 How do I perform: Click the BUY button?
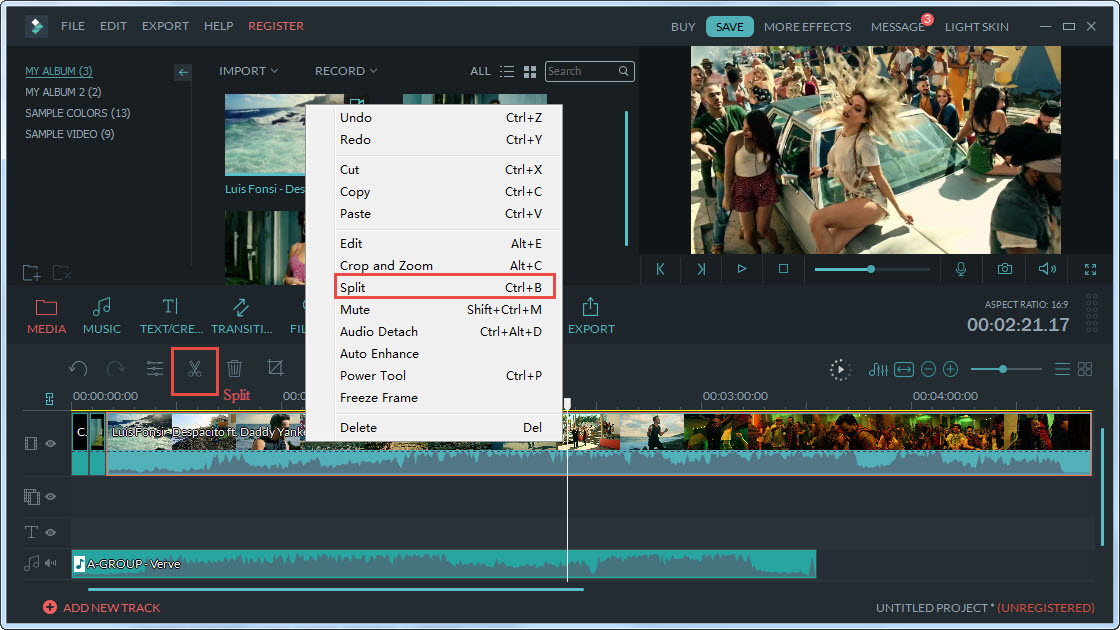[x=683, y=26]
